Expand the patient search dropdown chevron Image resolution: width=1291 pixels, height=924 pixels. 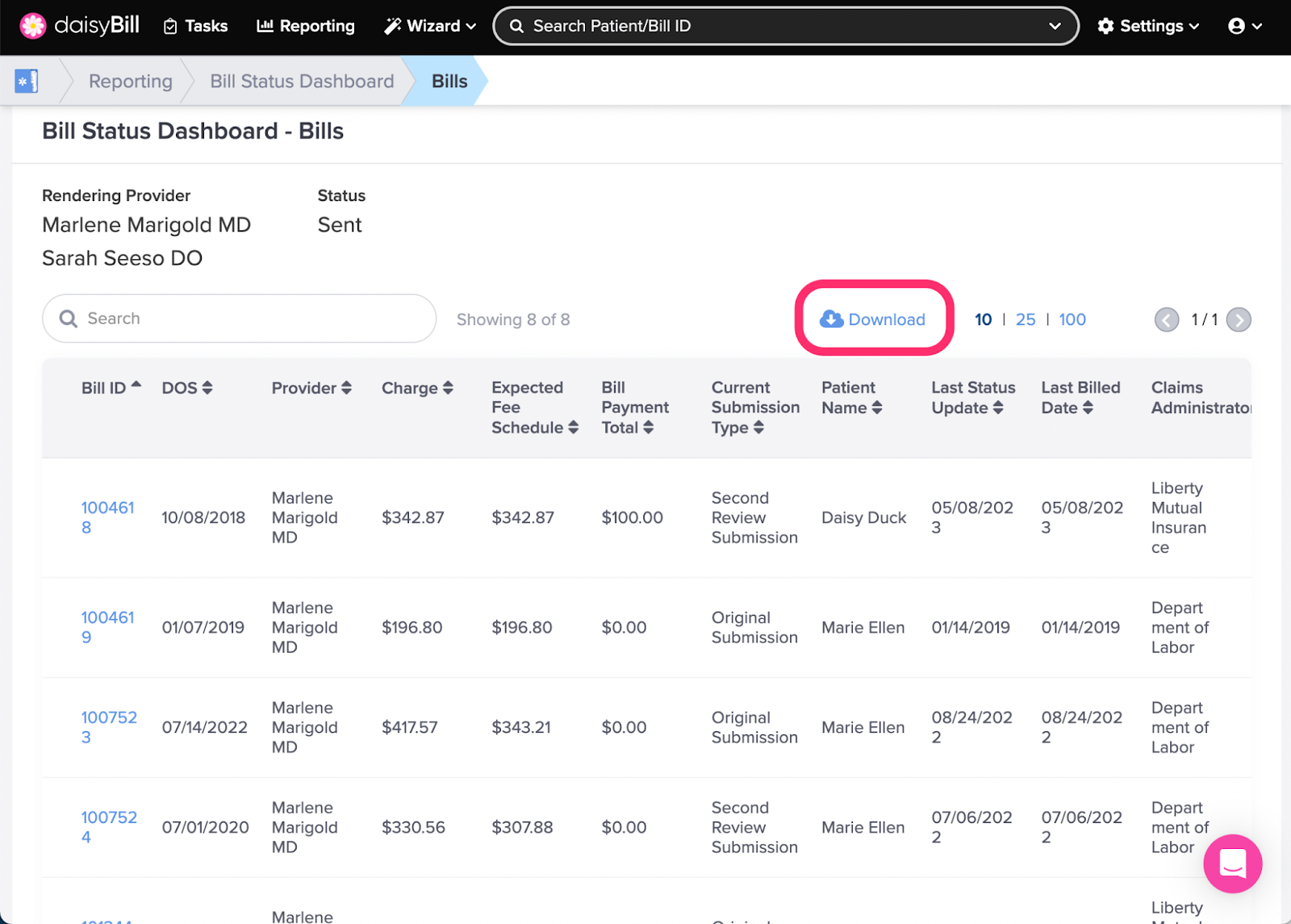(x=1055, y=26)
